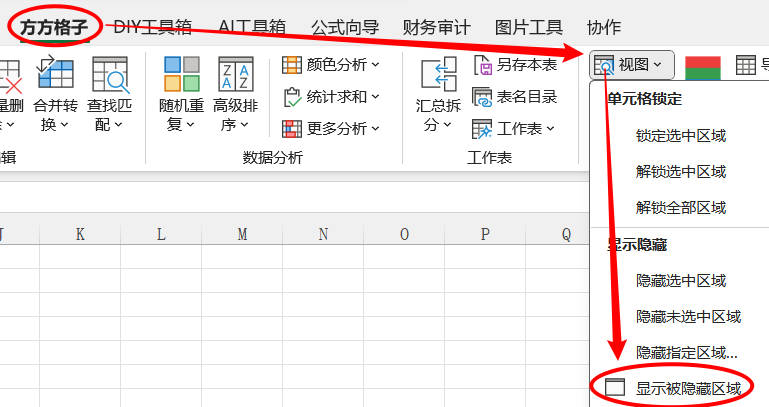Click the 合并转换 icon

tap(54, 74)
